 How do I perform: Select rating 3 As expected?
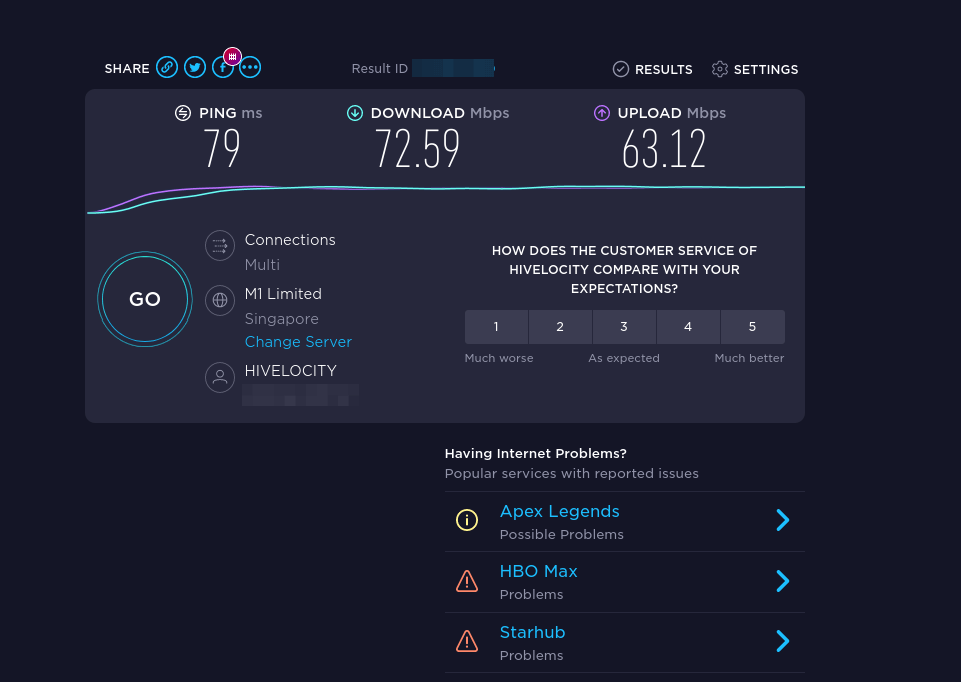tap(624, 327)
